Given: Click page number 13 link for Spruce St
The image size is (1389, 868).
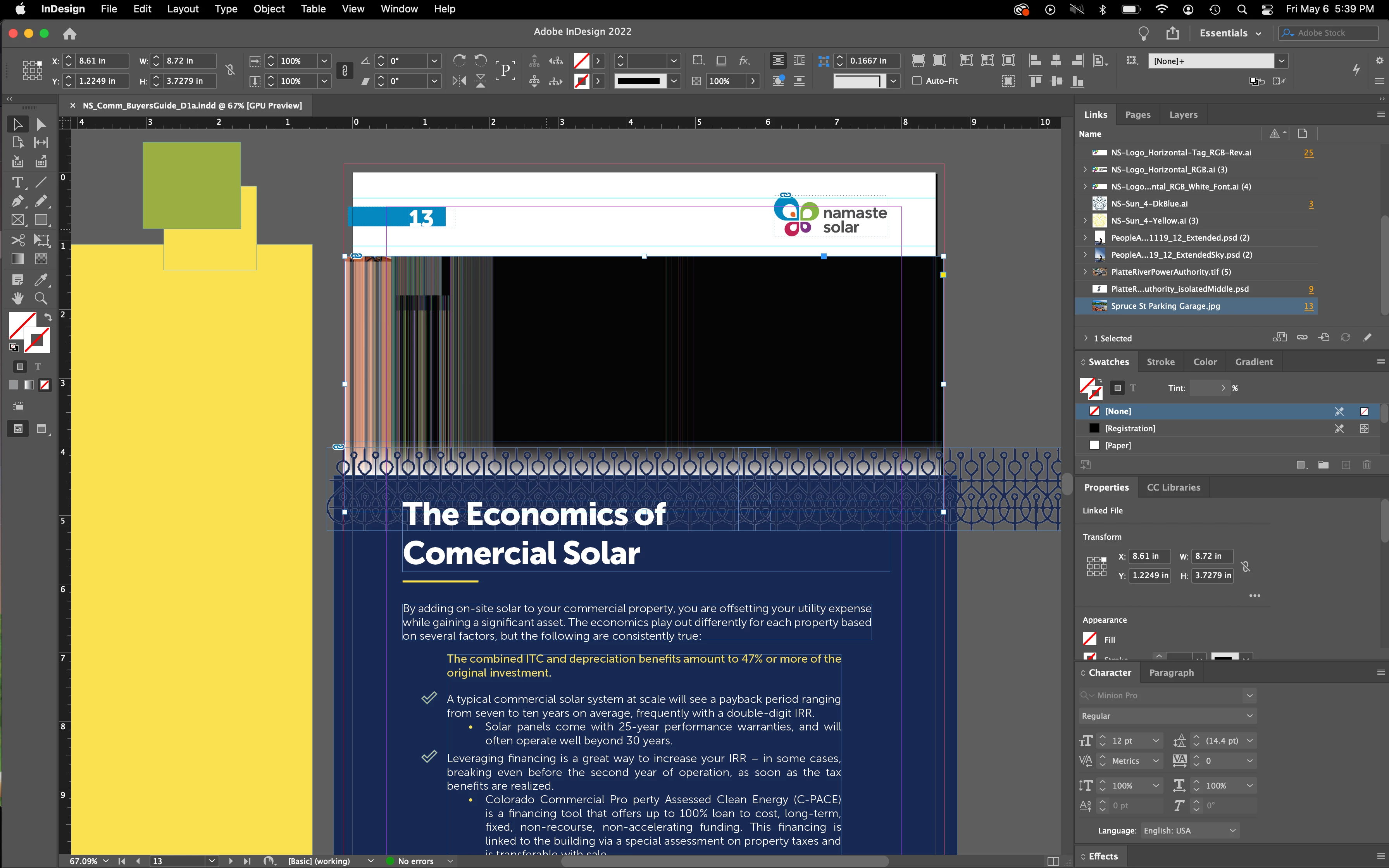Looking at the screenshot, I should click(1308, 306).
